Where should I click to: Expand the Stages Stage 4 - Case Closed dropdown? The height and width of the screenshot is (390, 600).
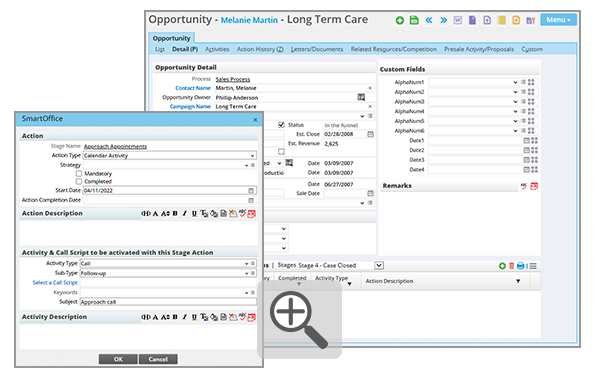[379, 266]
